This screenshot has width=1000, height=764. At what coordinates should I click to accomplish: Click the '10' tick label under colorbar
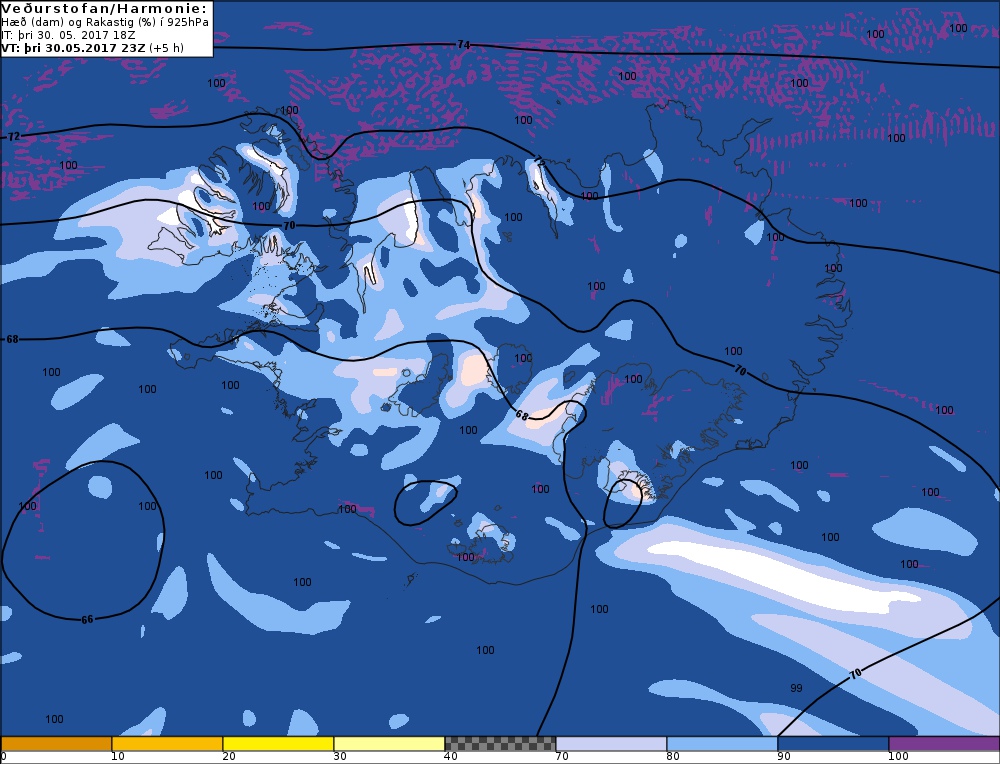point(118,756)
